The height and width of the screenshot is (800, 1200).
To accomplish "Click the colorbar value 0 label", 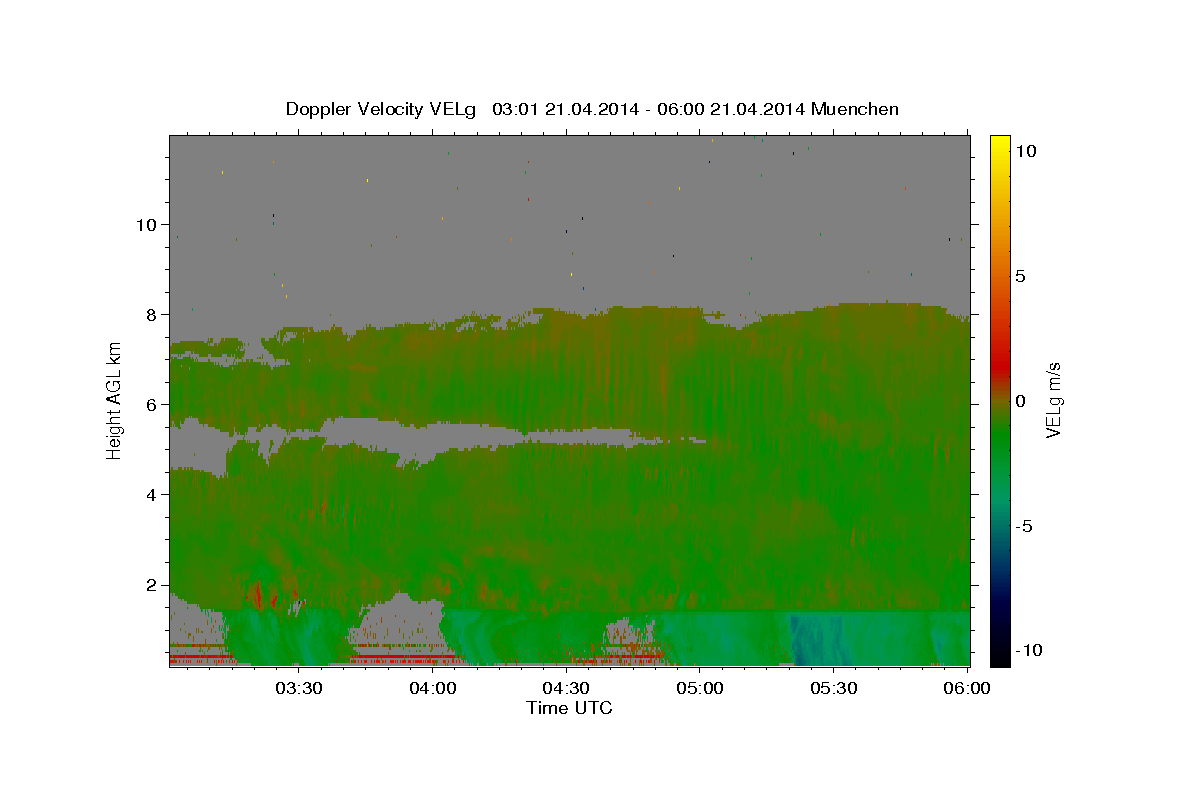I will click(x=1020, y=401).
